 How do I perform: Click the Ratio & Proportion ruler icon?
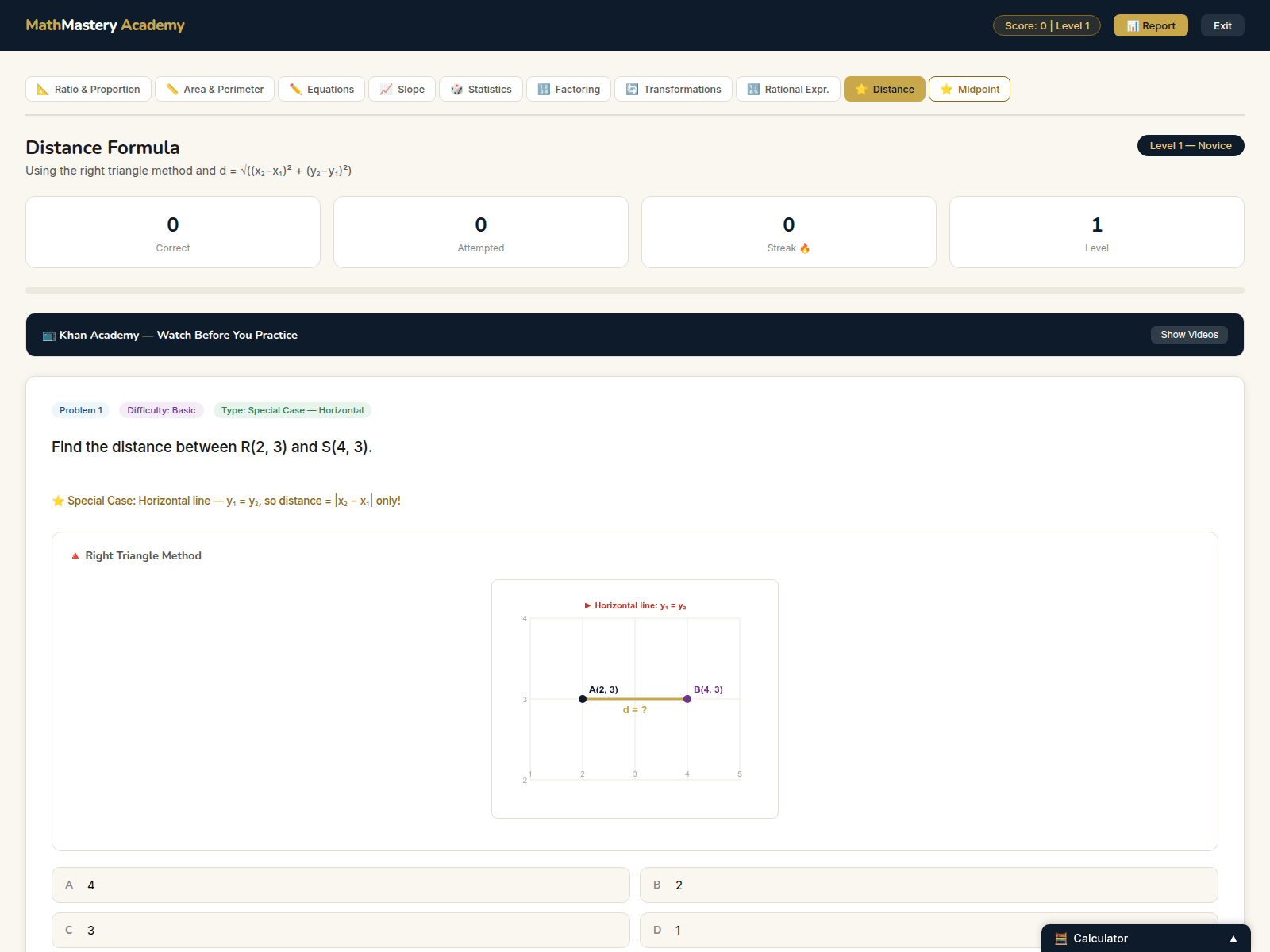coord(43,90)
